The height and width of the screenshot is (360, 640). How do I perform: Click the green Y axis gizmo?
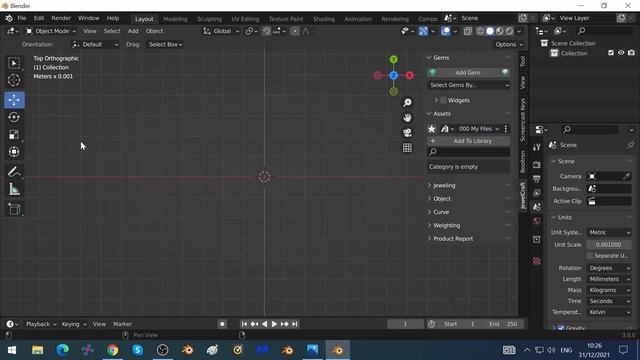(x=393, y=60)
